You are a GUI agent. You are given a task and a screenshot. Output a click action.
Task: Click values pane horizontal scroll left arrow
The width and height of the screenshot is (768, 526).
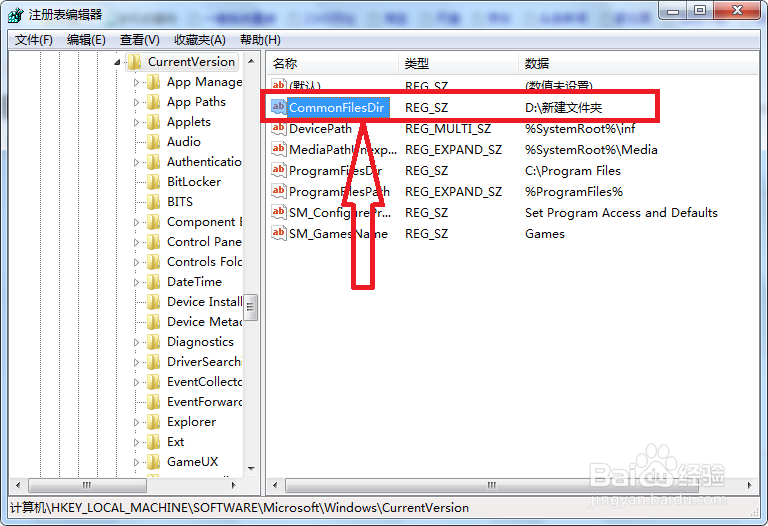275,485
